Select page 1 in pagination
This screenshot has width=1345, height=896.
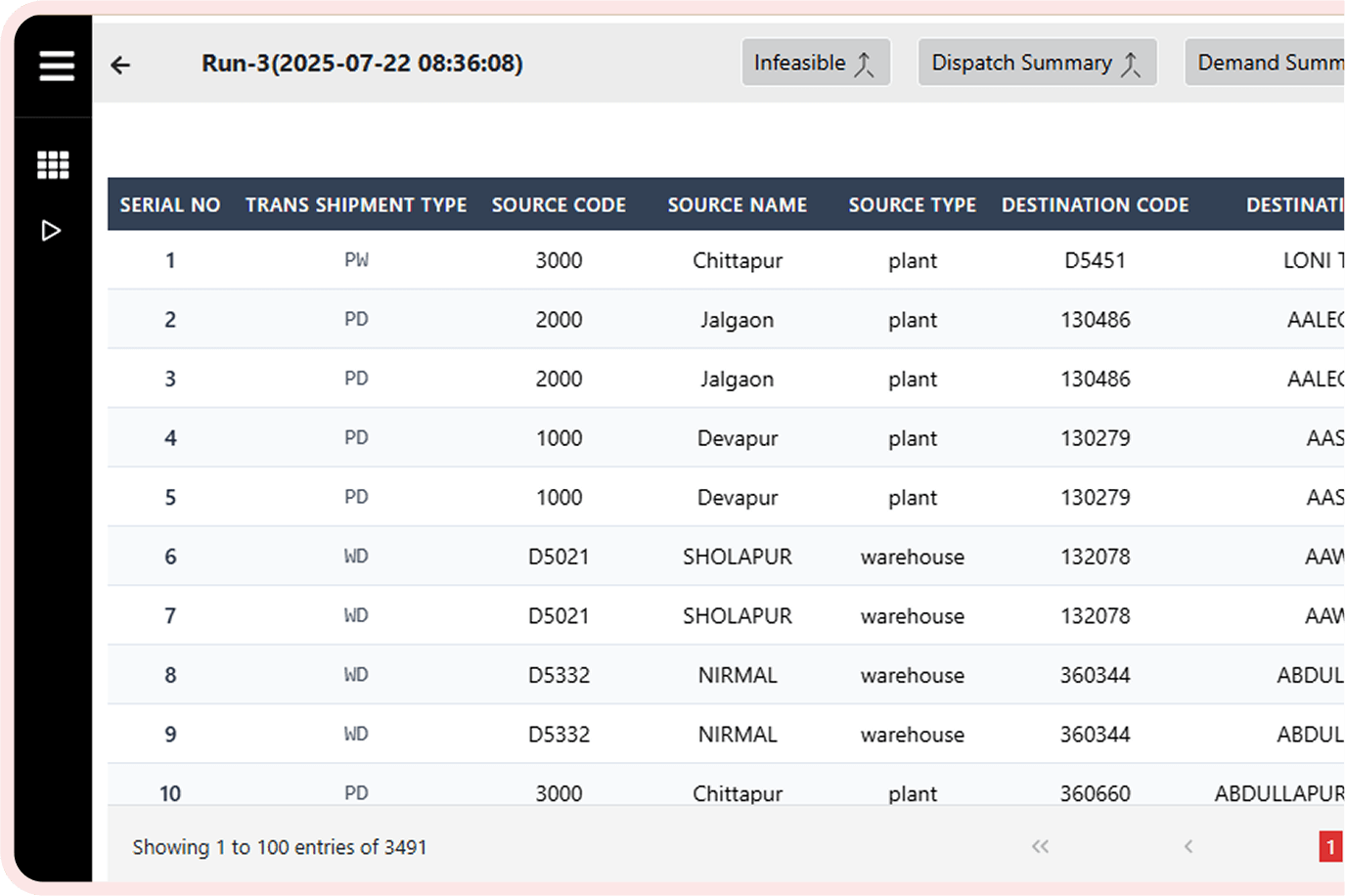click(x=1330, y=846)
